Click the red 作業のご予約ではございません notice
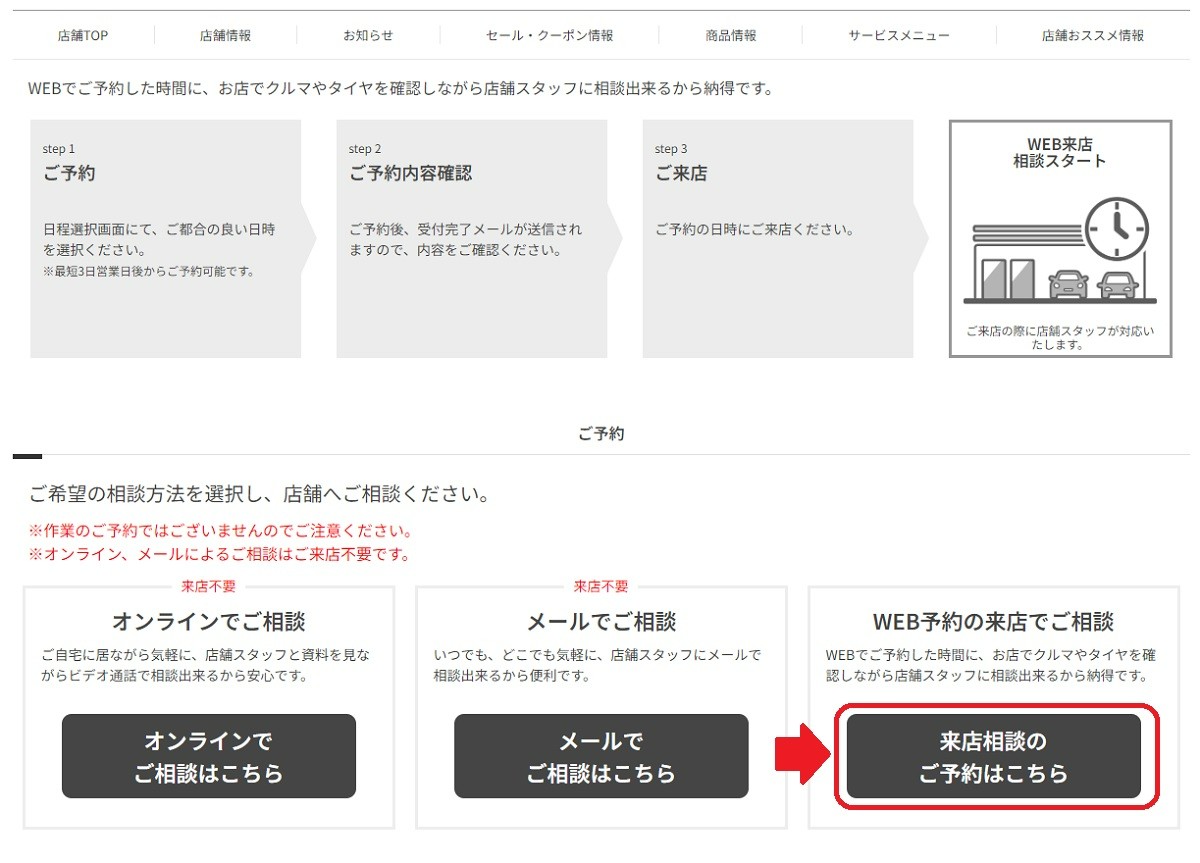1200x863 pixels. (x=221, y=531)
